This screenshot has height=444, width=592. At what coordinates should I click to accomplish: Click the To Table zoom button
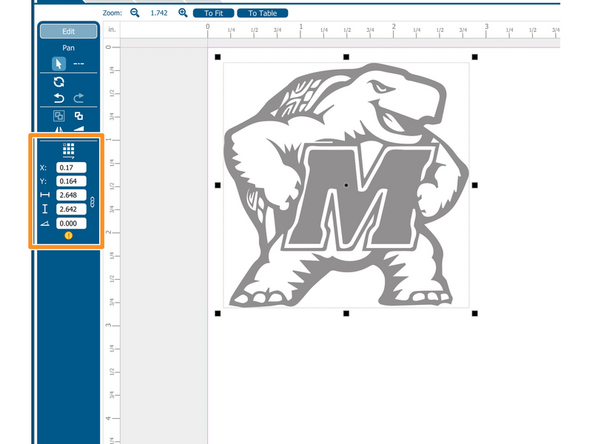click(262, 13)
